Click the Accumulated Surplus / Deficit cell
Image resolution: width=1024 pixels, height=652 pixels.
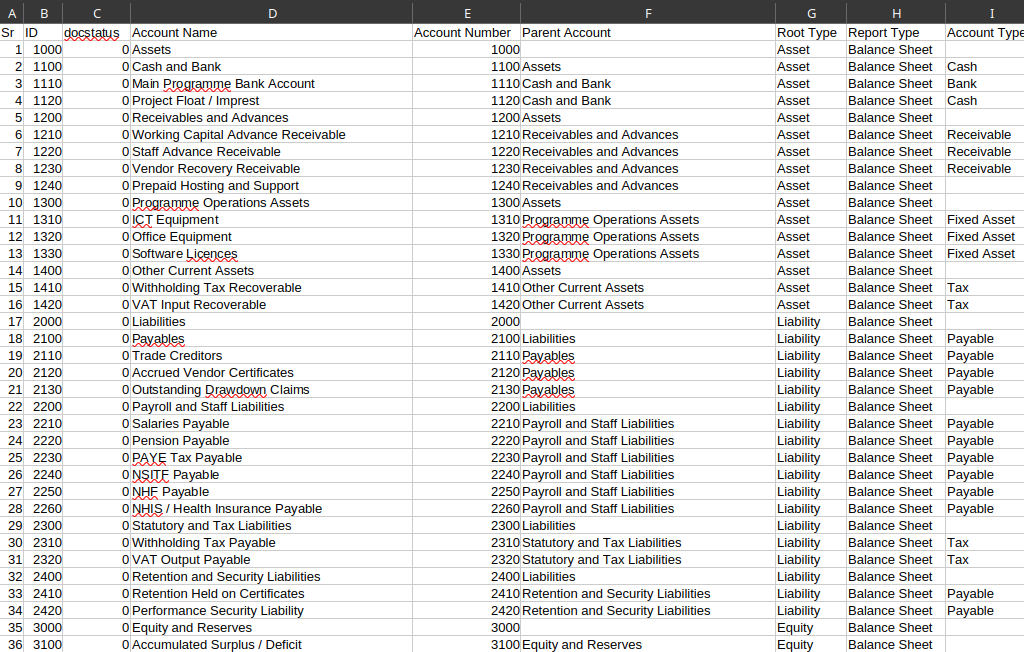tap(271, 644)
